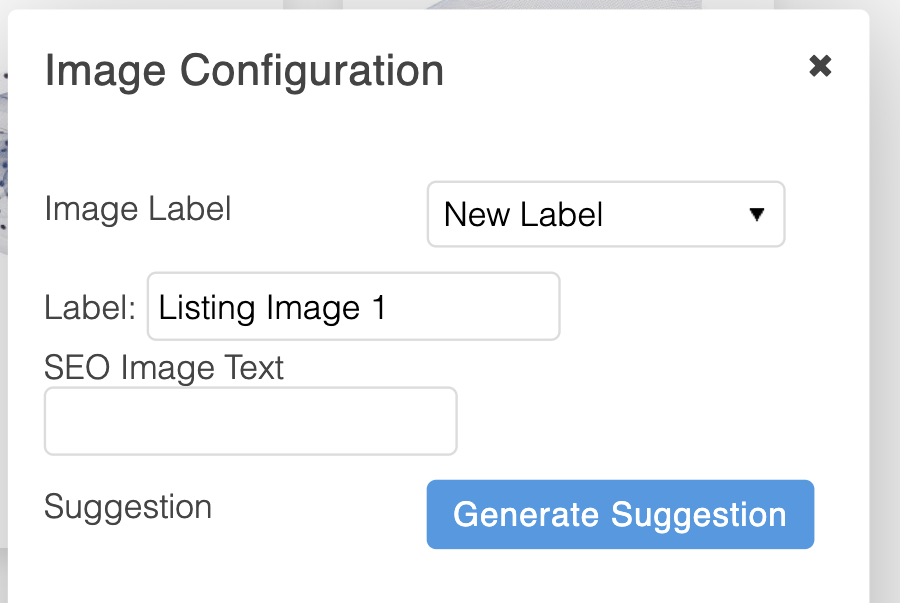Click the "Image Label" caption text
The width and height of the screenshot is (900, 603).
click(138, 209)
